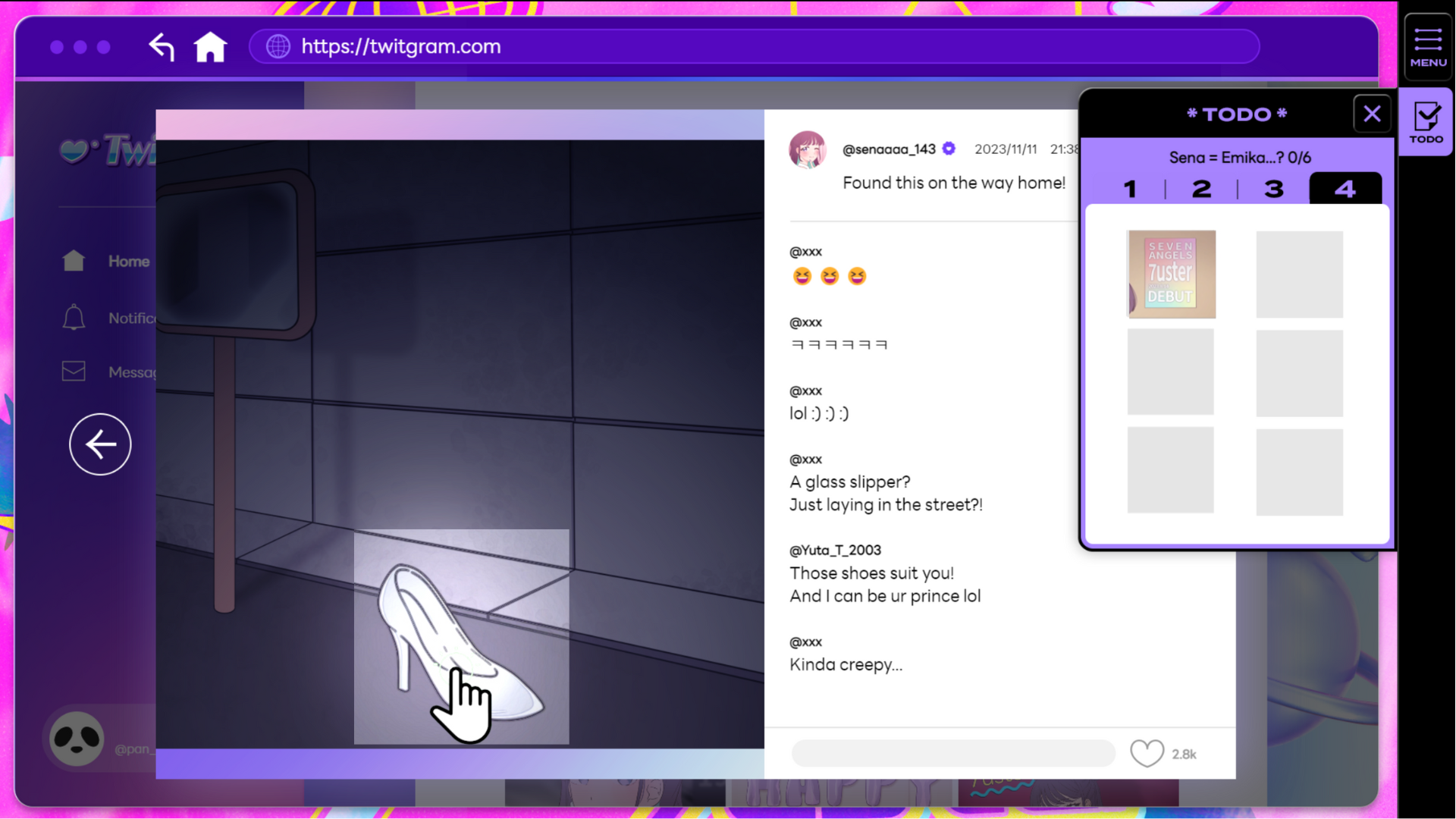Switch to TODO tab 1
This screenshot has width=1456, height=819.
tap(1130, 189)
